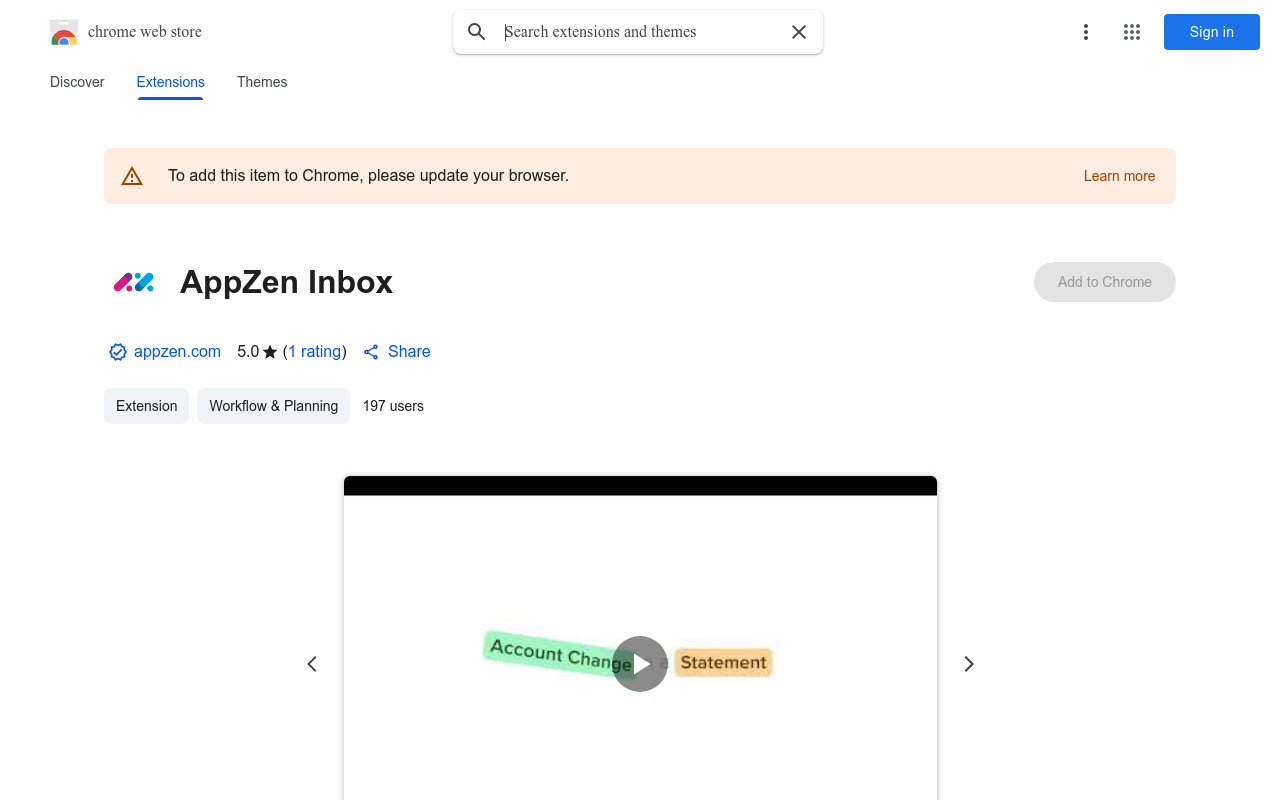The height and width of the screenshot is (800, 1280).
Task: Click the AppZen Inbox logo icon
Action: click(x=134, y=282)
